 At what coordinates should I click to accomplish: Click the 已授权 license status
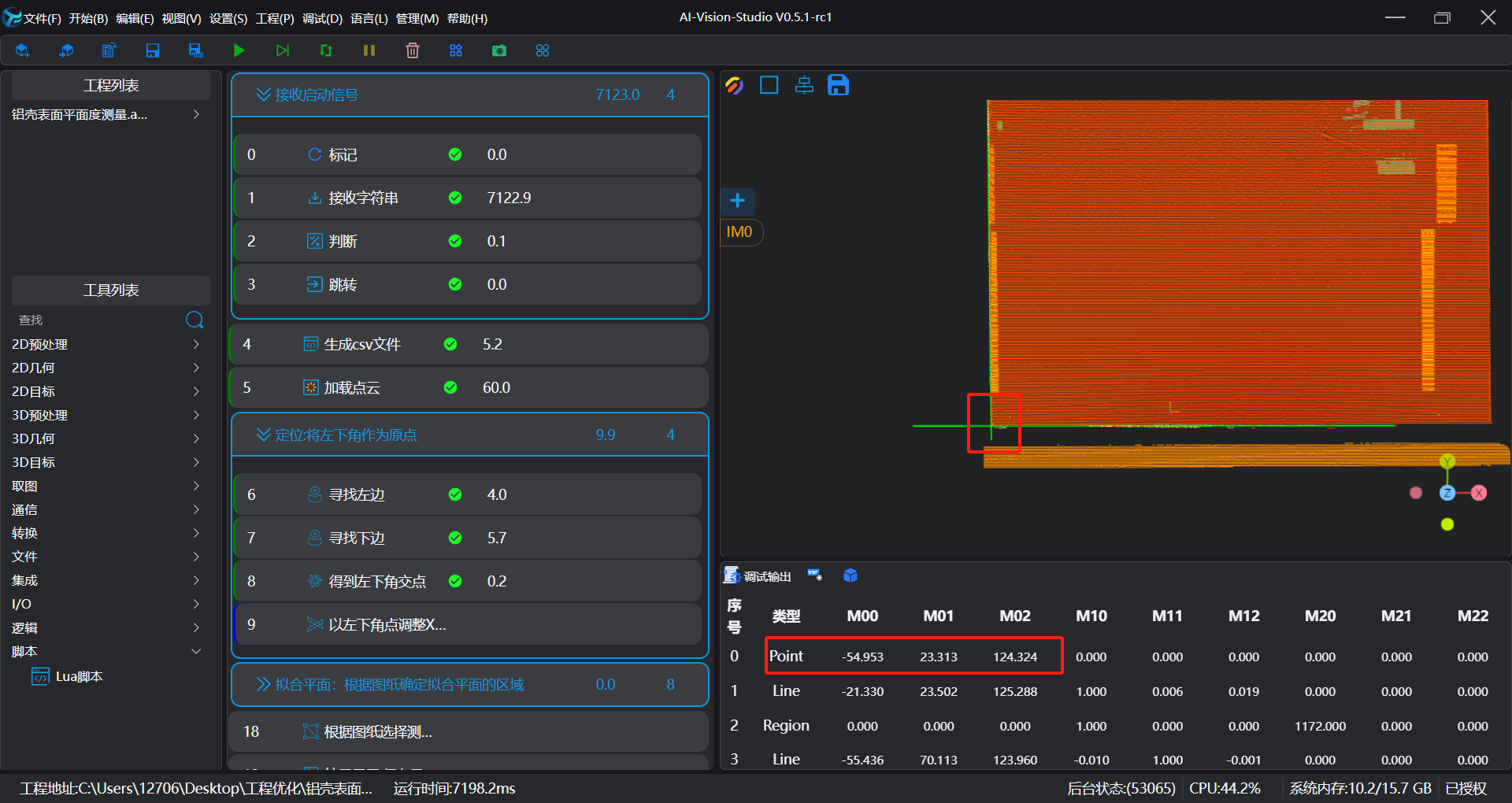(x=1466, y=788)
